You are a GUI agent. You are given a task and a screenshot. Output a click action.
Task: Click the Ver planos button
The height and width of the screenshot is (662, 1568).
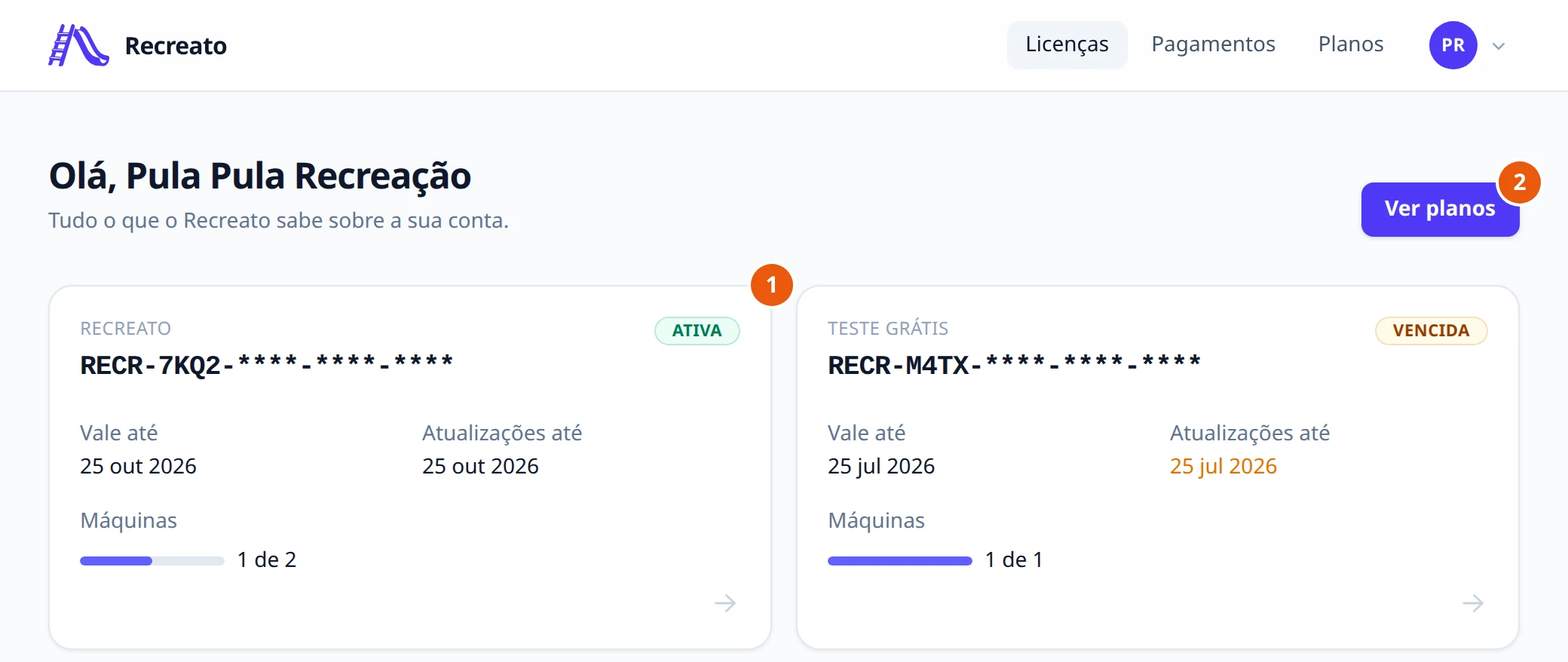point(1440,209)
